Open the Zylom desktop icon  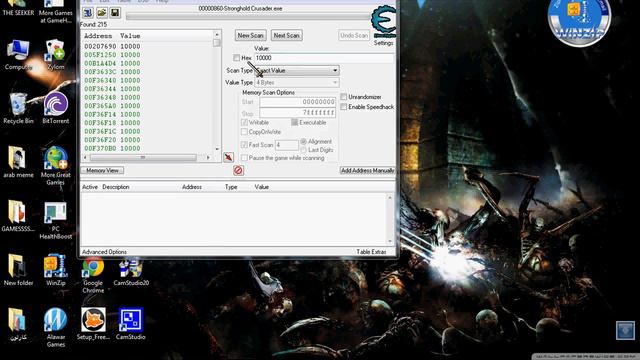(x=56, y=55)
